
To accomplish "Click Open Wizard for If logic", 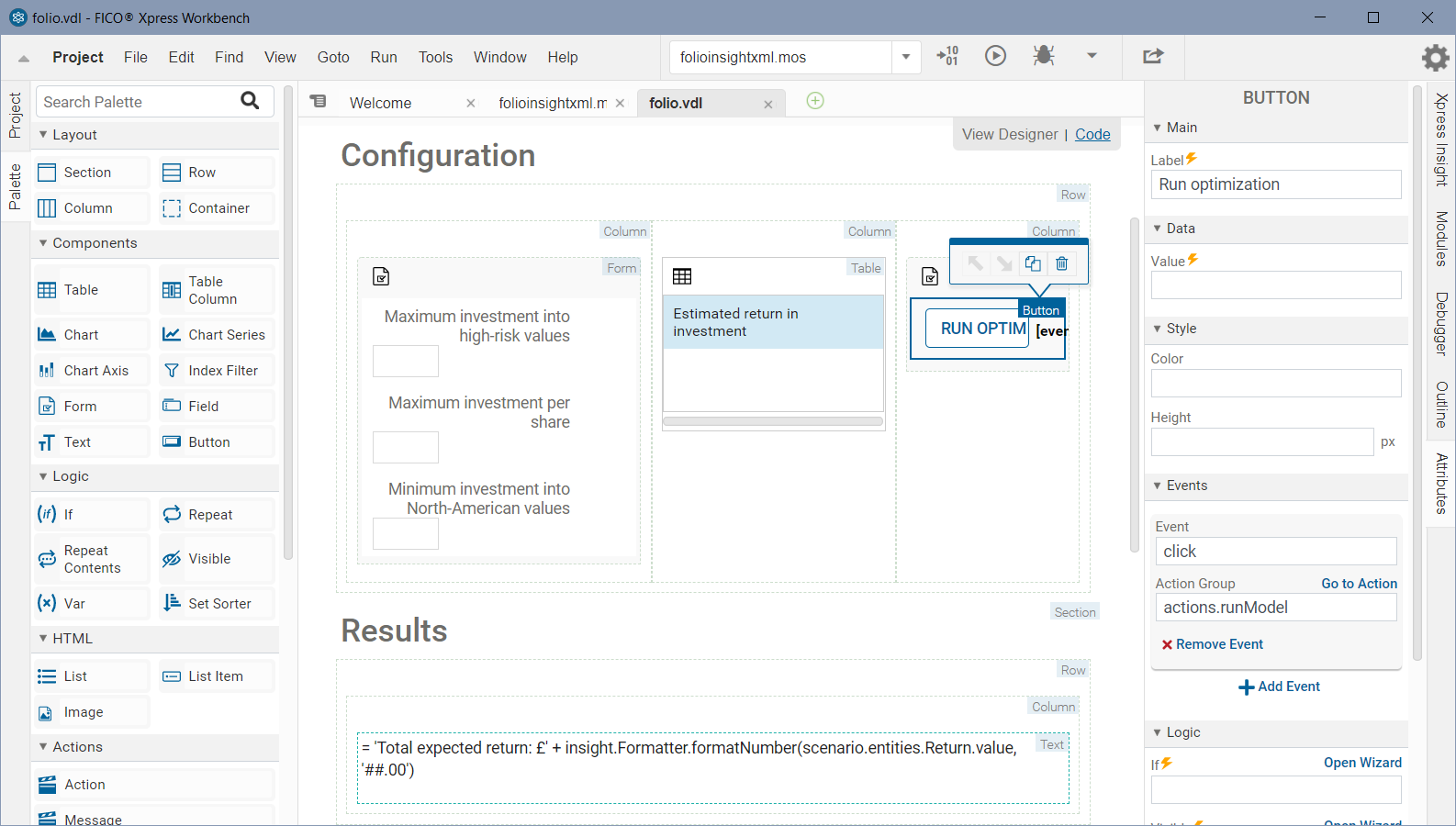I will [1362, 763].
